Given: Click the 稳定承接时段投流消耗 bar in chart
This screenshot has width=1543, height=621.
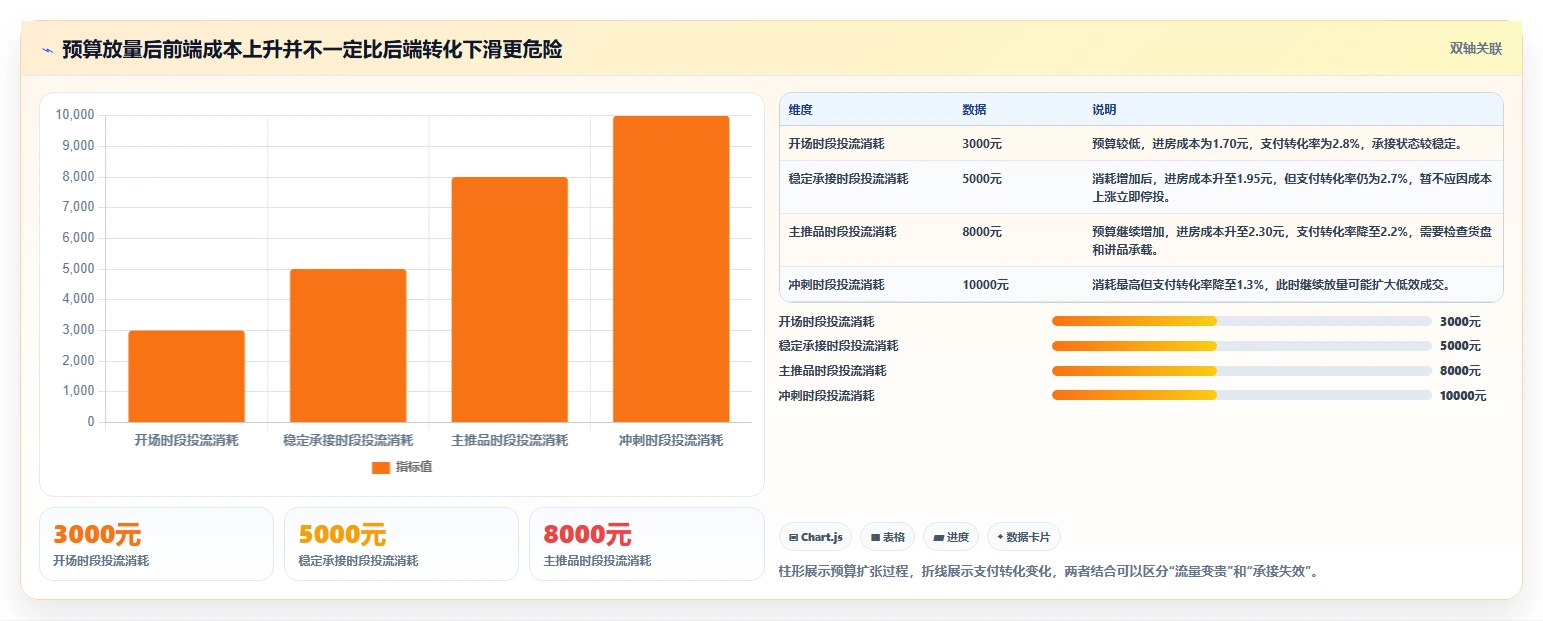Looking at the screenshot, I should tap(348, 345).
